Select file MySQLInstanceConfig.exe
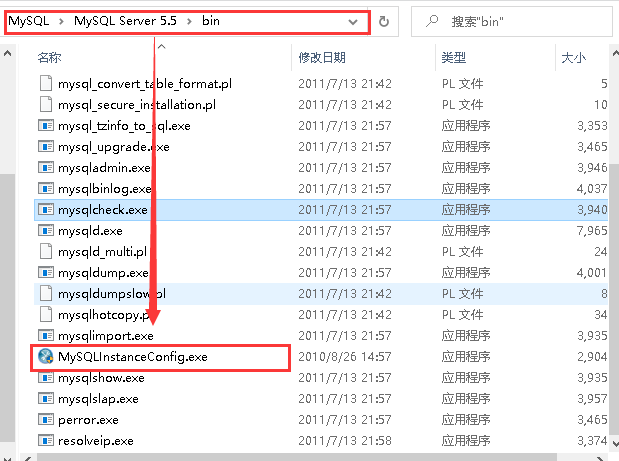Image resolution: width=619 pixels, height=461 pixels. pos(133,357)
